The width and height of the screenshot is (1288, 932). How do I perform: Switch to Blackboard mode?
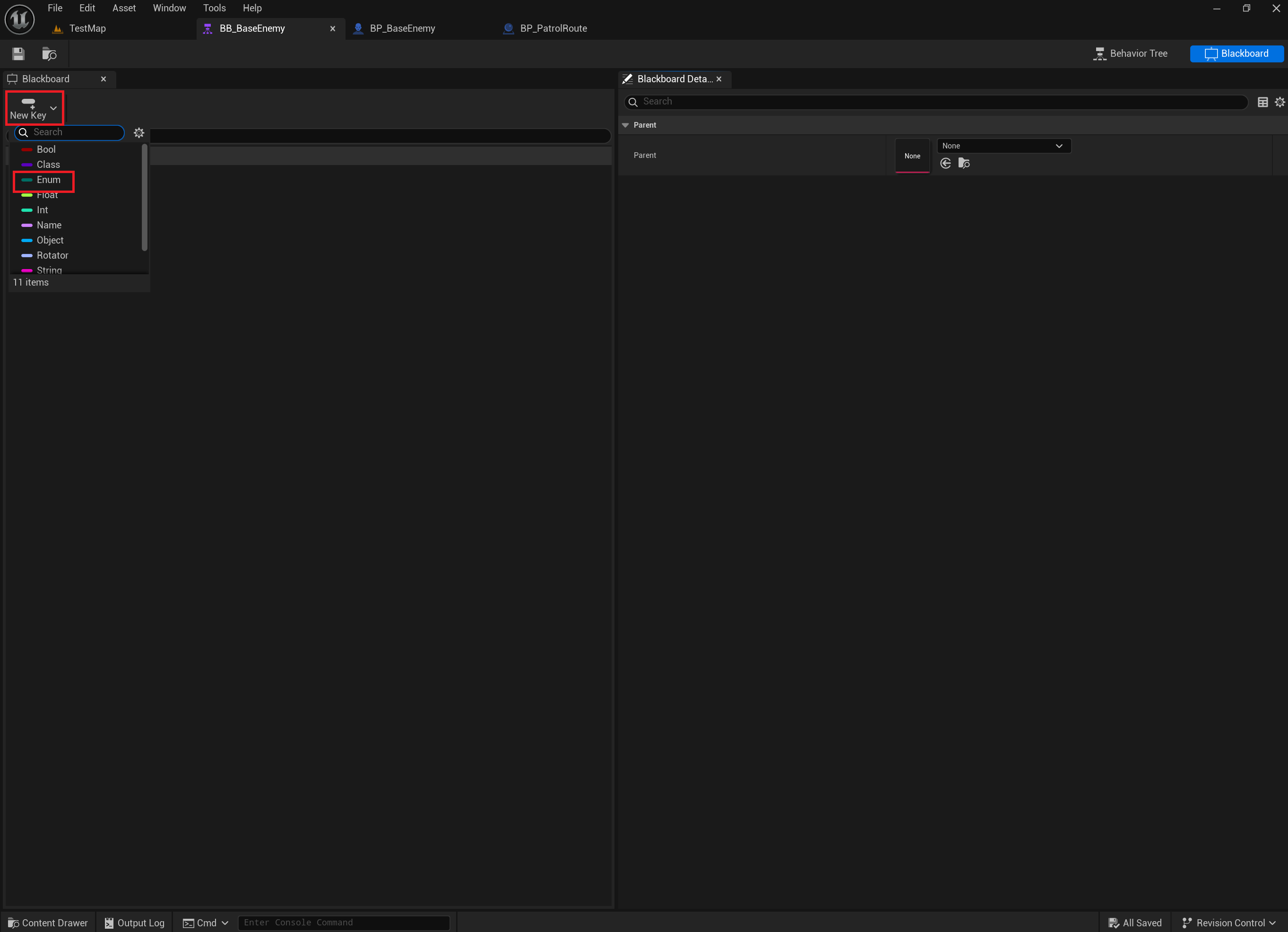coord(1236,53)
